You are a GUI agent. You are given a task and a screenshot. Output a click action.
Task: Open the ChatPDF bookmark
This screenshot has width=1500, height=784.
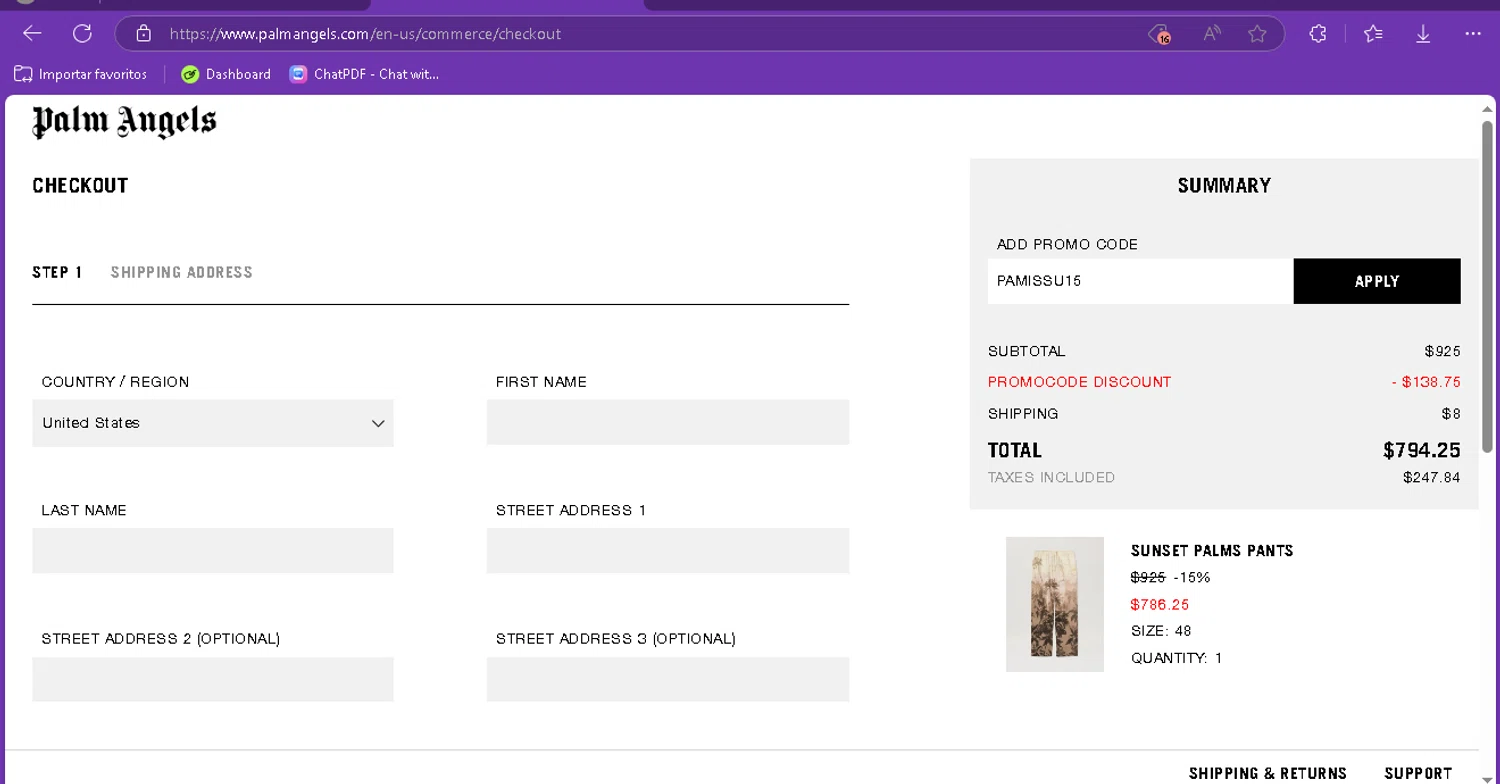click(364, 74)
